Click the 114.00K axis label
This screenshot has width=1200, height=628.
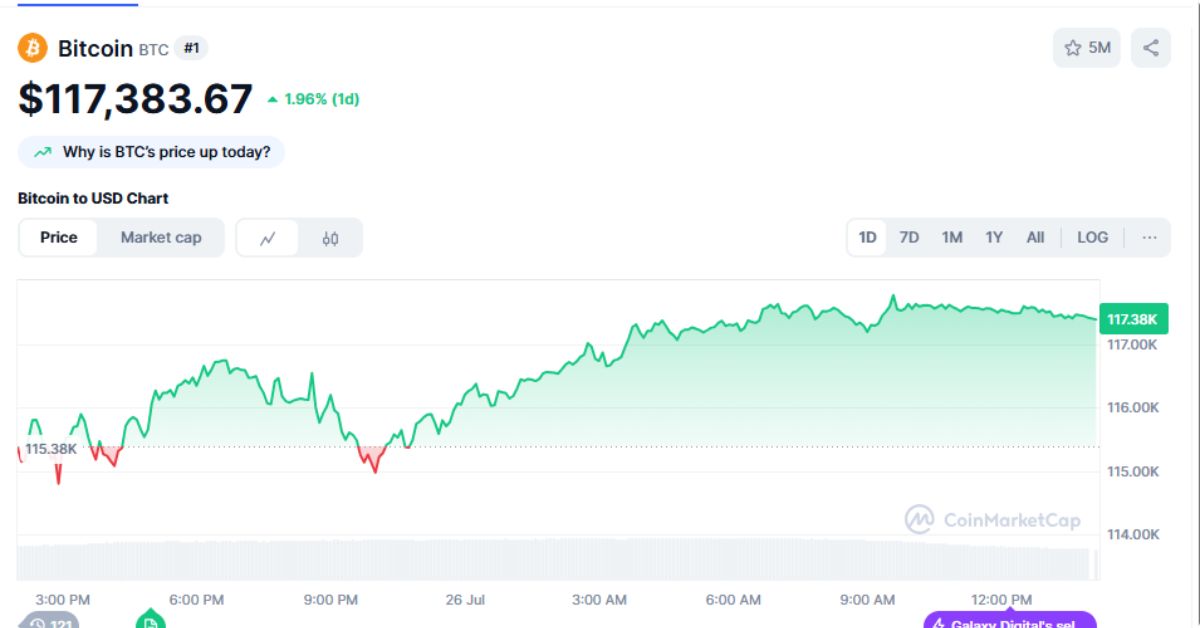(1132, 534)
